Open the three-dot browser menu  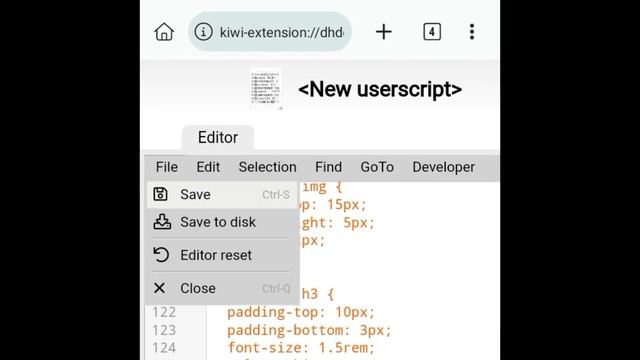coord(472,32)
